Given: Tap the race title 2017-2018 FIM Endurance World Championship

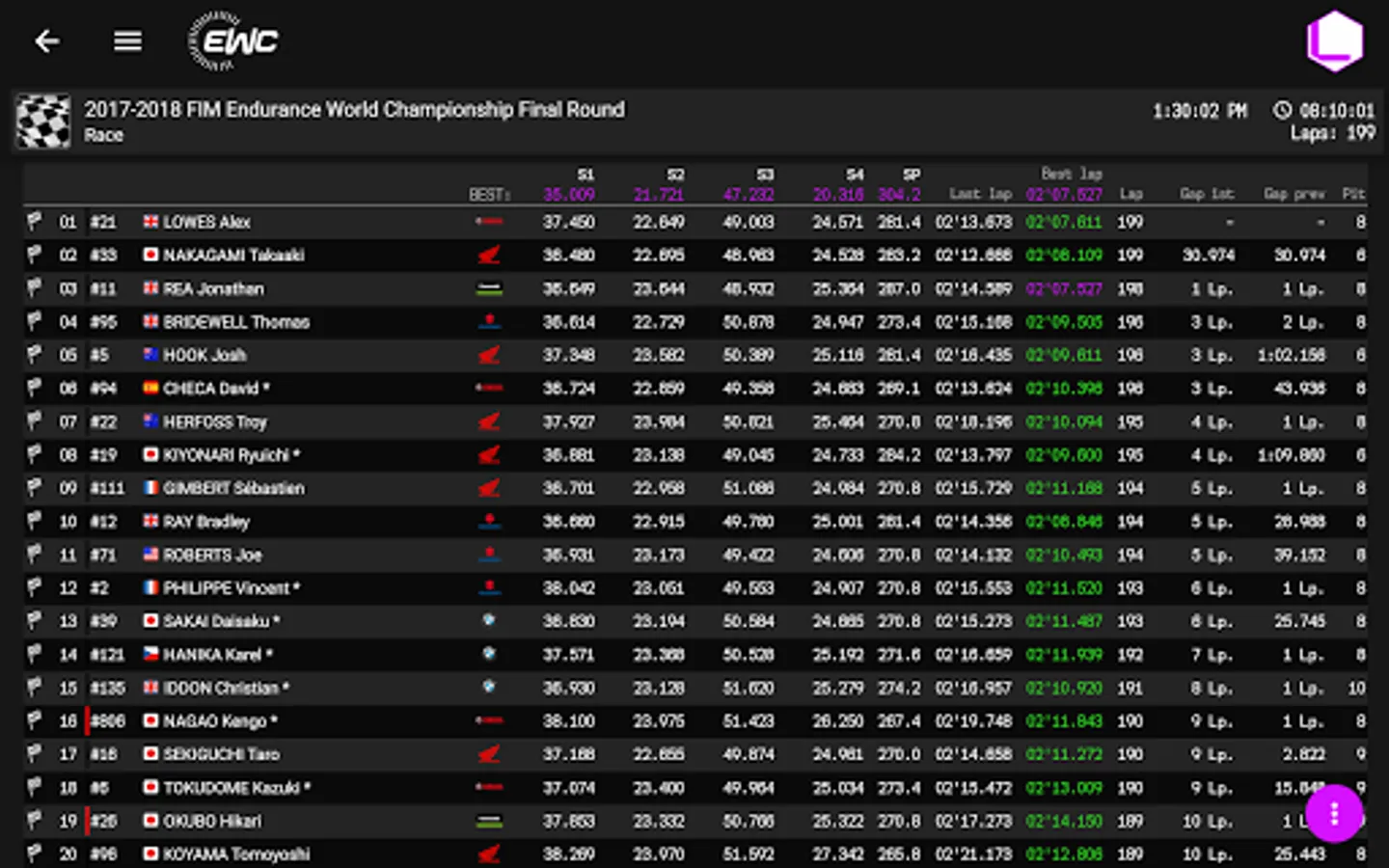Looking at the screenshot, I should click(354, 110).
